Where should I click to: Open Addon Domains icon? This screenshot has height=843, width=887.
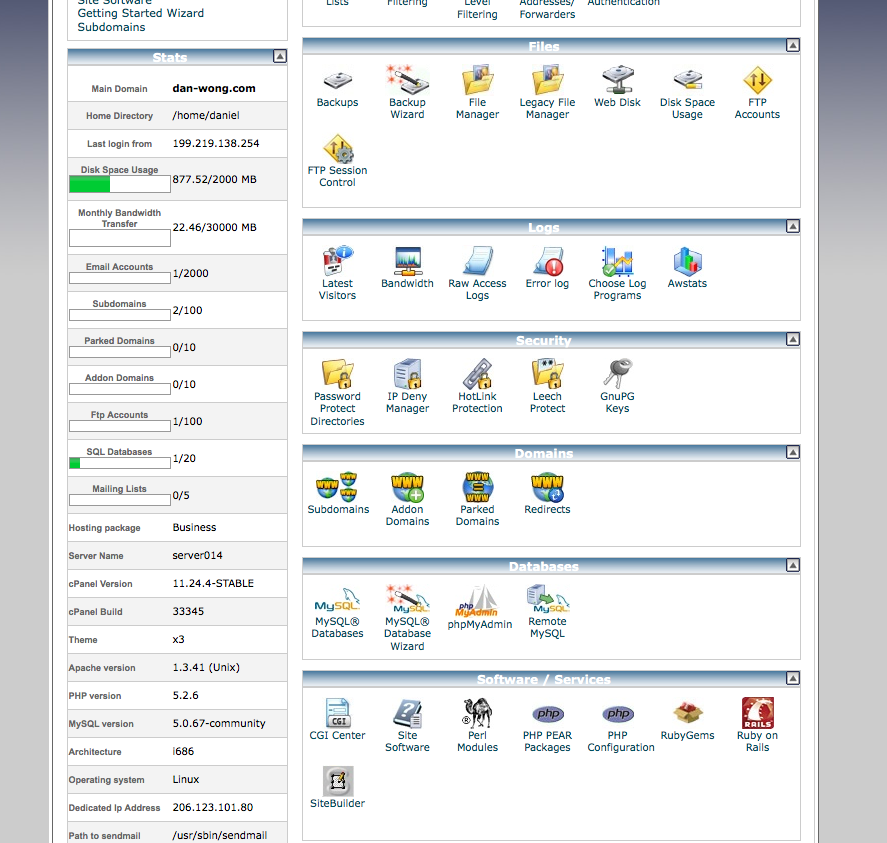click(407, 488)
